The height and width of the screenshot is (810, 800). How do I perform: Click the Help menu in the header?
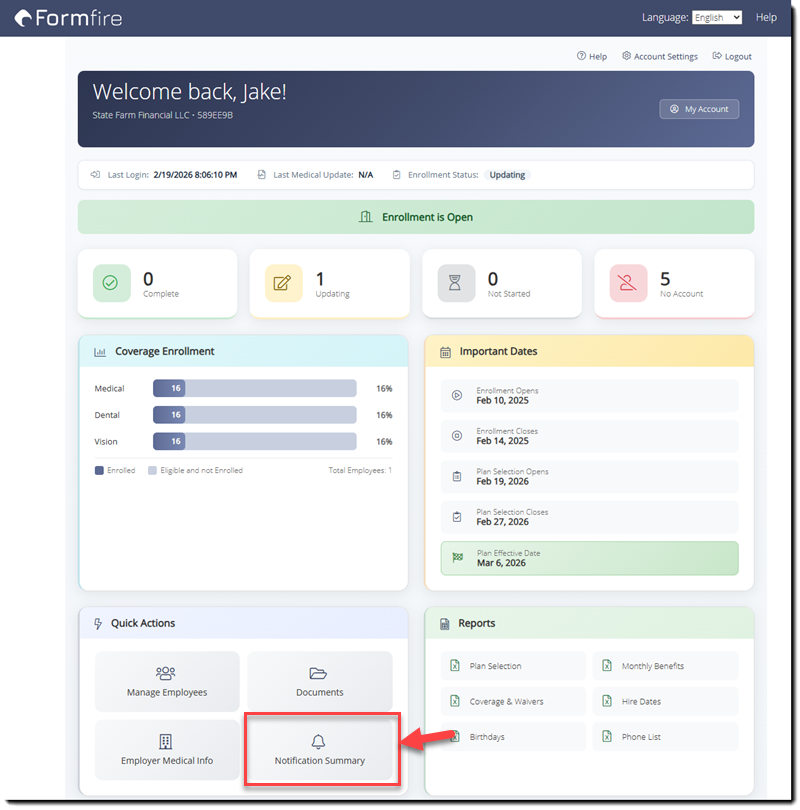766,17
